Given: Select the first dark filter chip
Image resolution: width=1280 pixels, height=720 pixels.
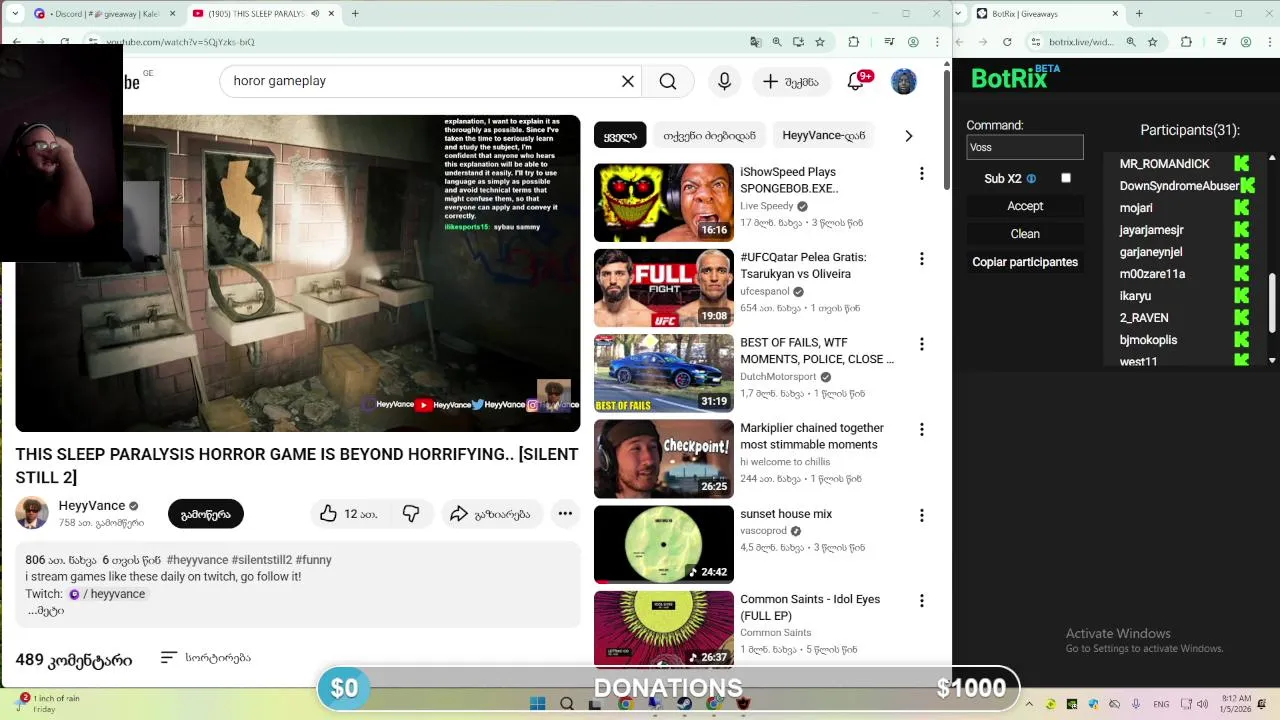Looking at the screenshot, I should tap(620, 136).
